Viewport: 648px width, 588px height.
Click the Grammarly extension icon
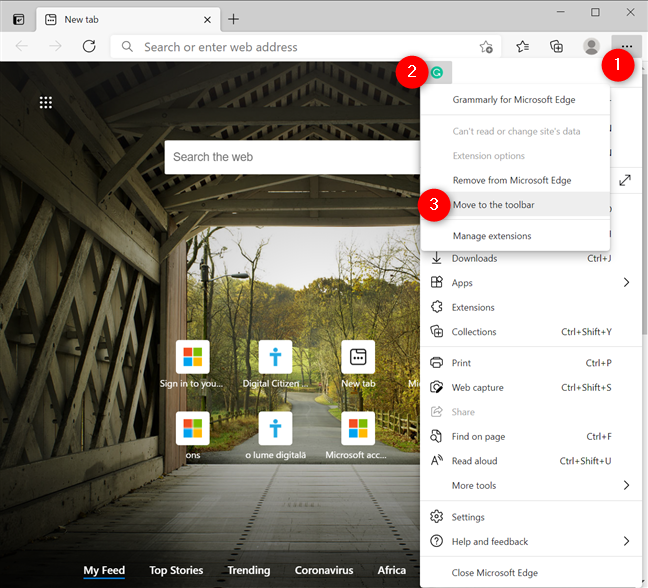pyautogui.click(x=437, y=73)
